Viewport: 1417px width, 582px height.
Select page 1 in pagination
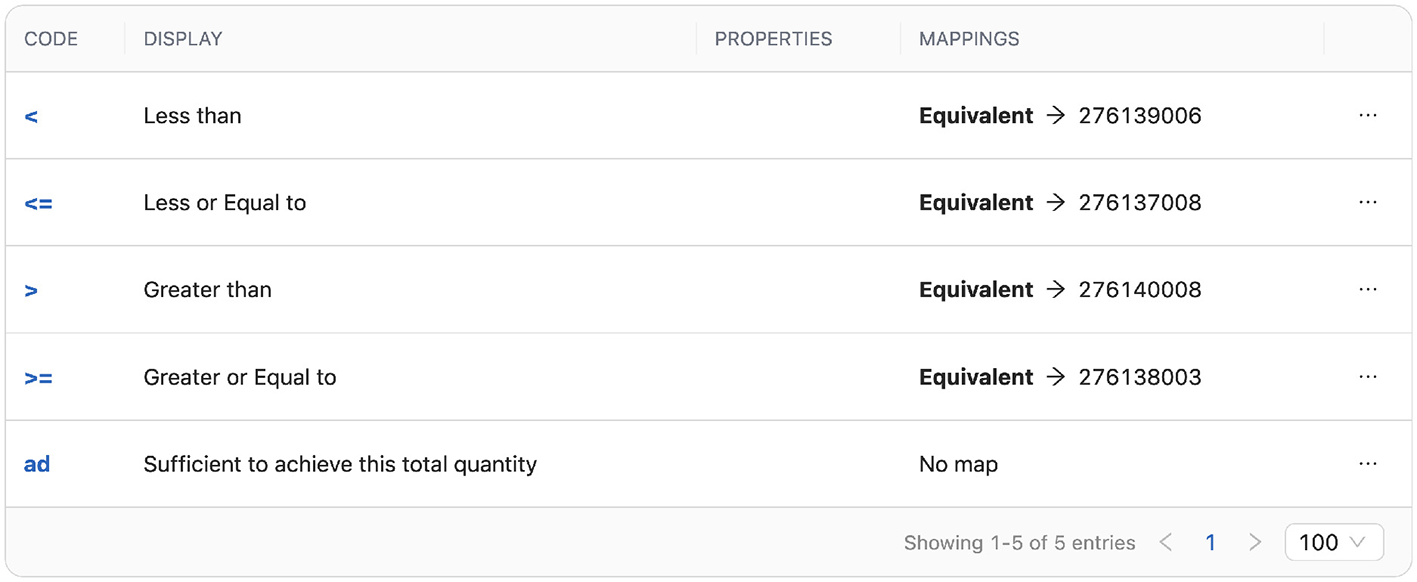point(1210,542)
